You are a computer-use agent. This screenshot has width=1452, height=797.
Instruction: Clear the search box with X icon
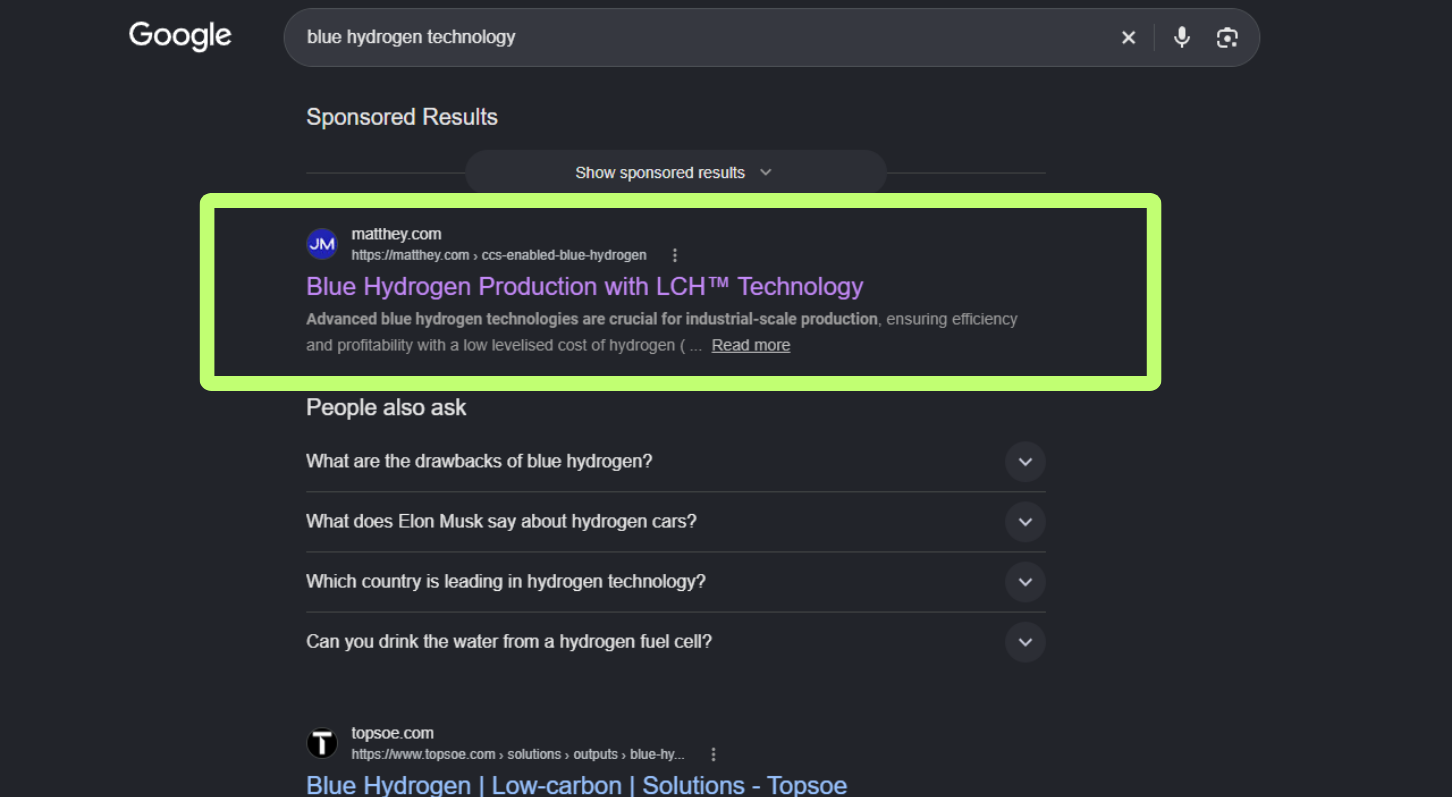pos(1128,38)
